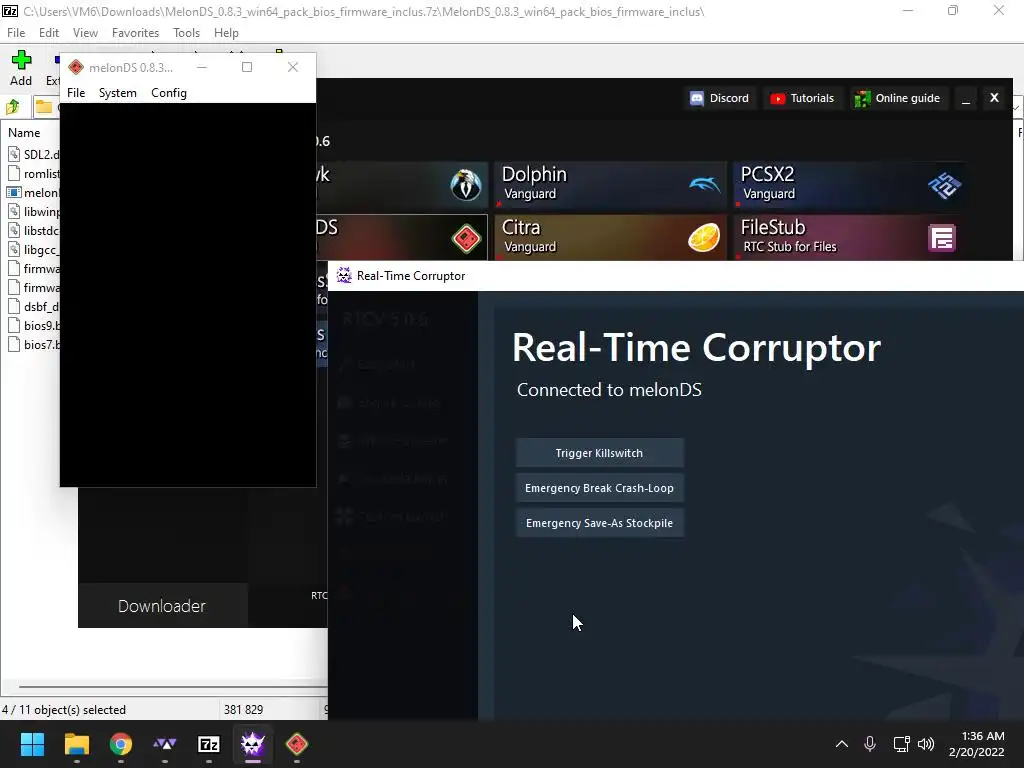1024x768 pixels.
Task: Open the Tutorials link in RTC launcher
Action: tap(803, 98)
